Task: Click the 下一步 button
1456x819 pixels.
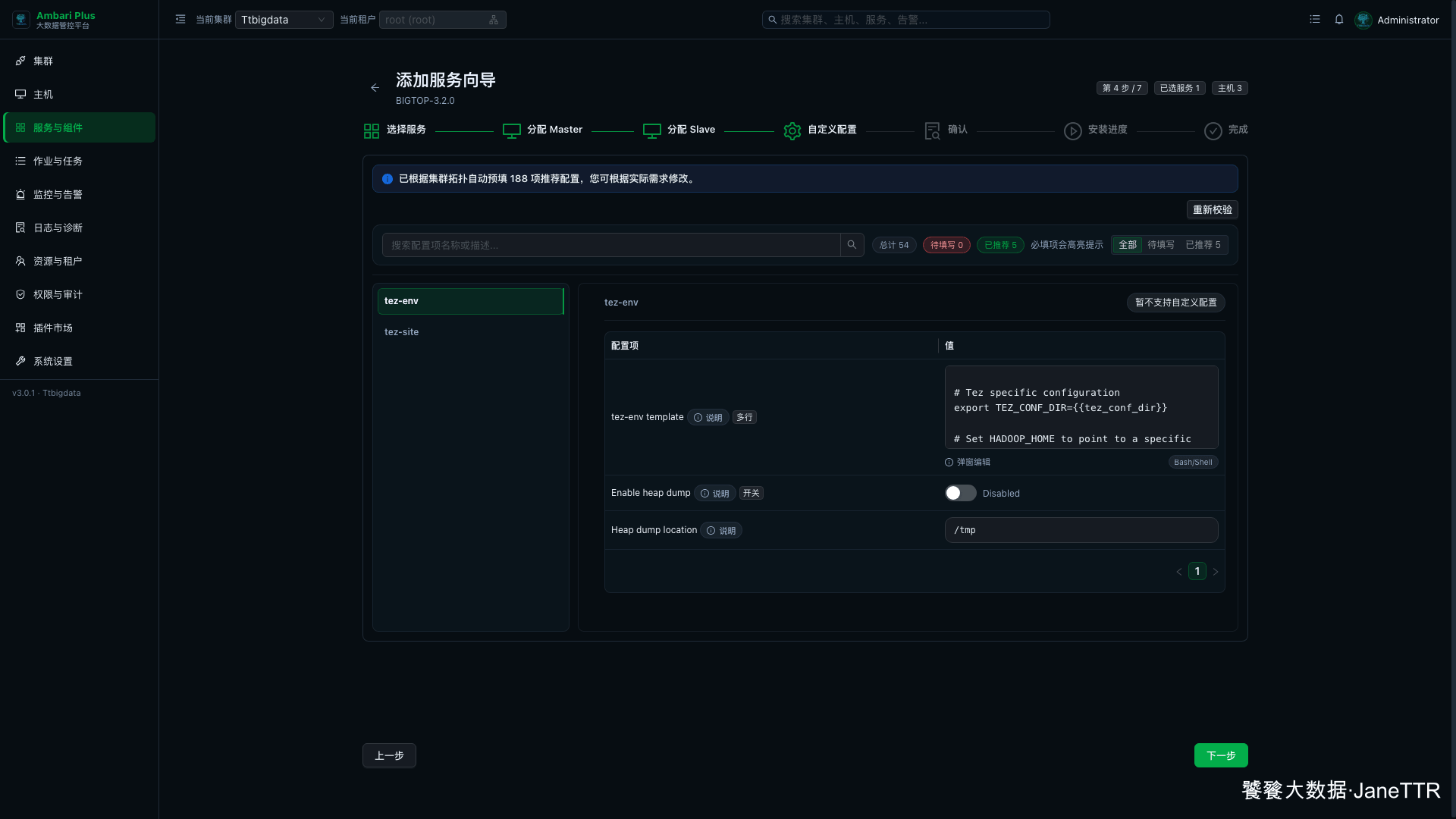Action: pyautogui.click(x=1221, y=755)
